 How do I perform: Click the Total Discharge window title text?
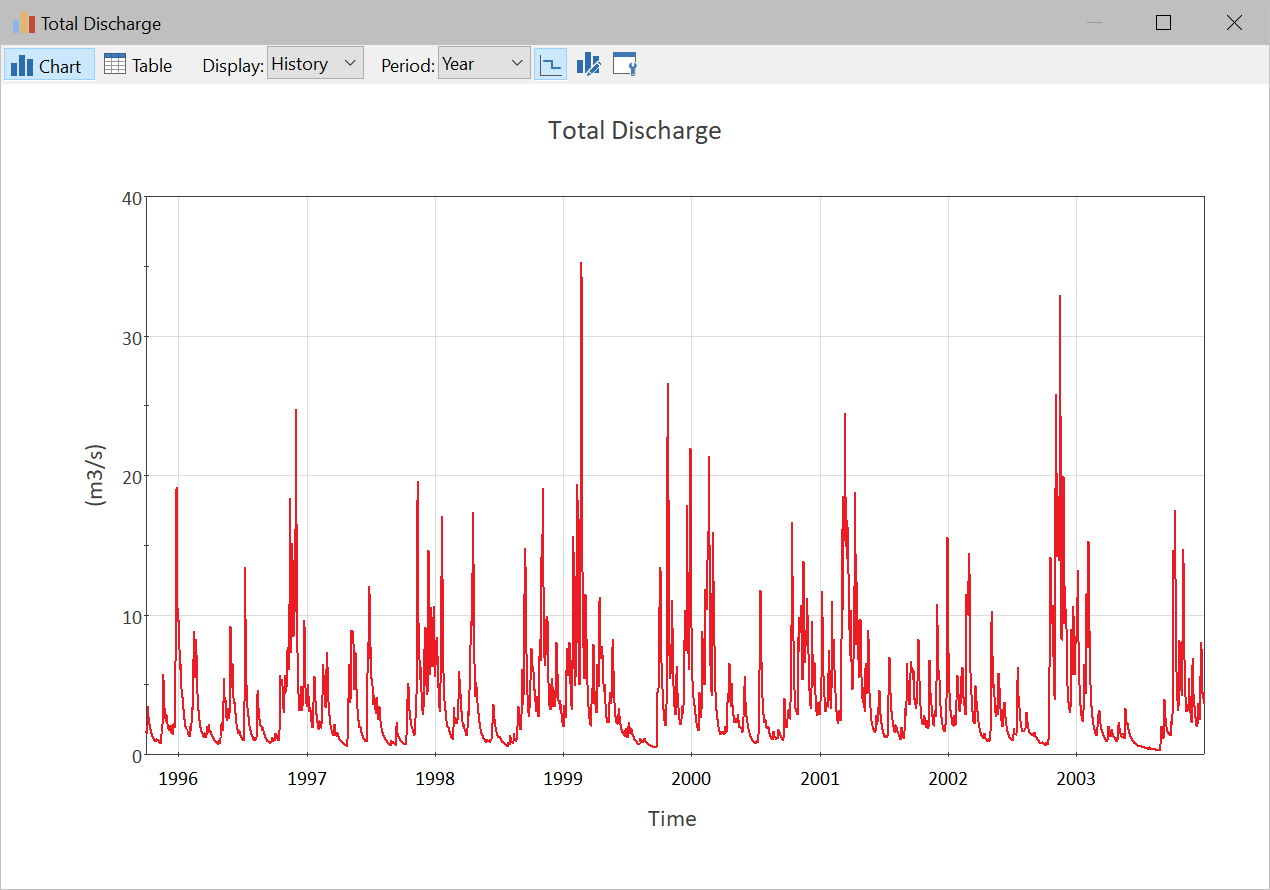tap(101, 24)
